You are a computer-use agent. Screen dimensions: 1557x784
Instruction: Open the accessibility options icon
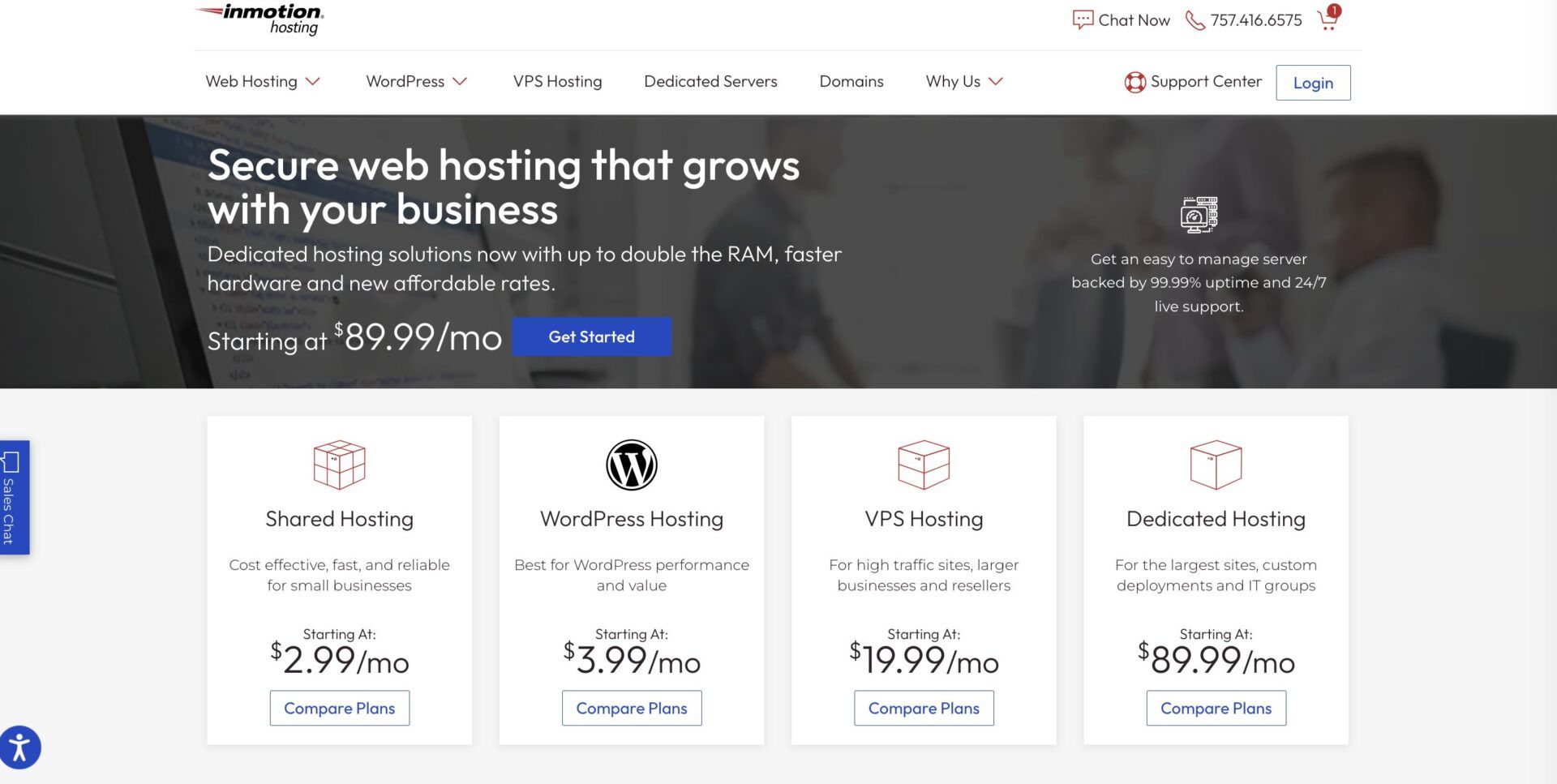[20, 747]
